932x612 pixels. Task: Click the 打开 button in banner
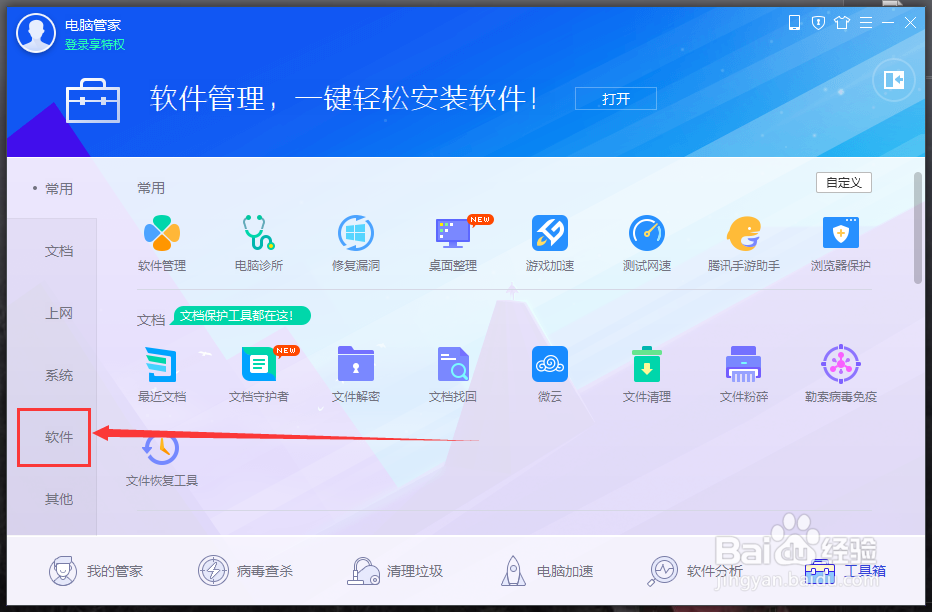point(616,99)
